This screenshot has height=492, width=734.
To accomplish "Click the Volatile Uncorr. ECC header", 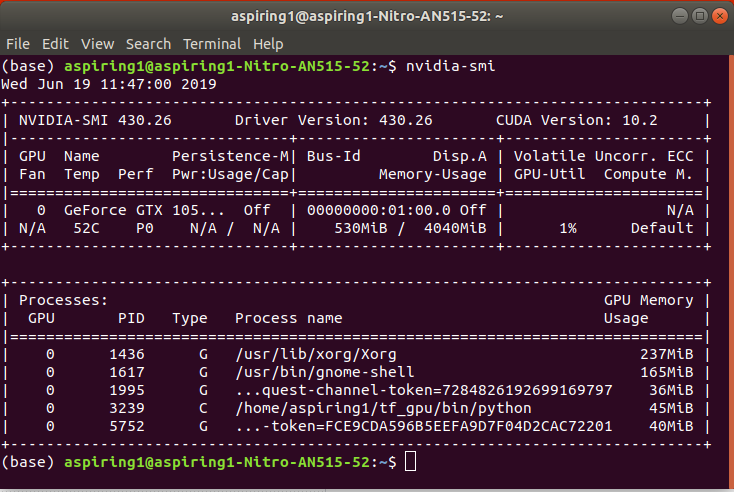I will (x=603, y=156).
